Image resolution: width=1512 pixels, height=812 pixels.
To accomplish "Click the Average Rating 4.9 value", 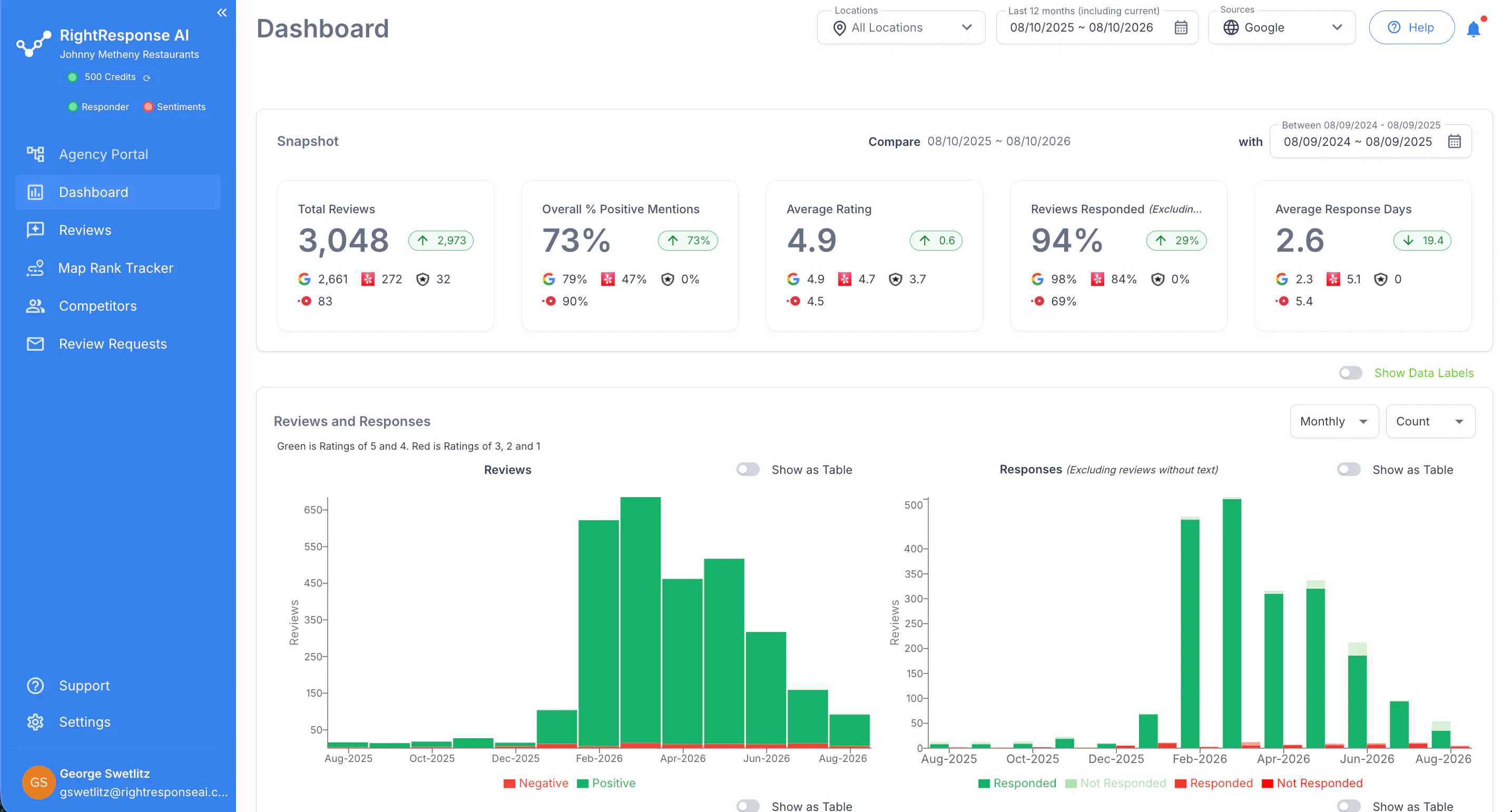I will [811, 241].
